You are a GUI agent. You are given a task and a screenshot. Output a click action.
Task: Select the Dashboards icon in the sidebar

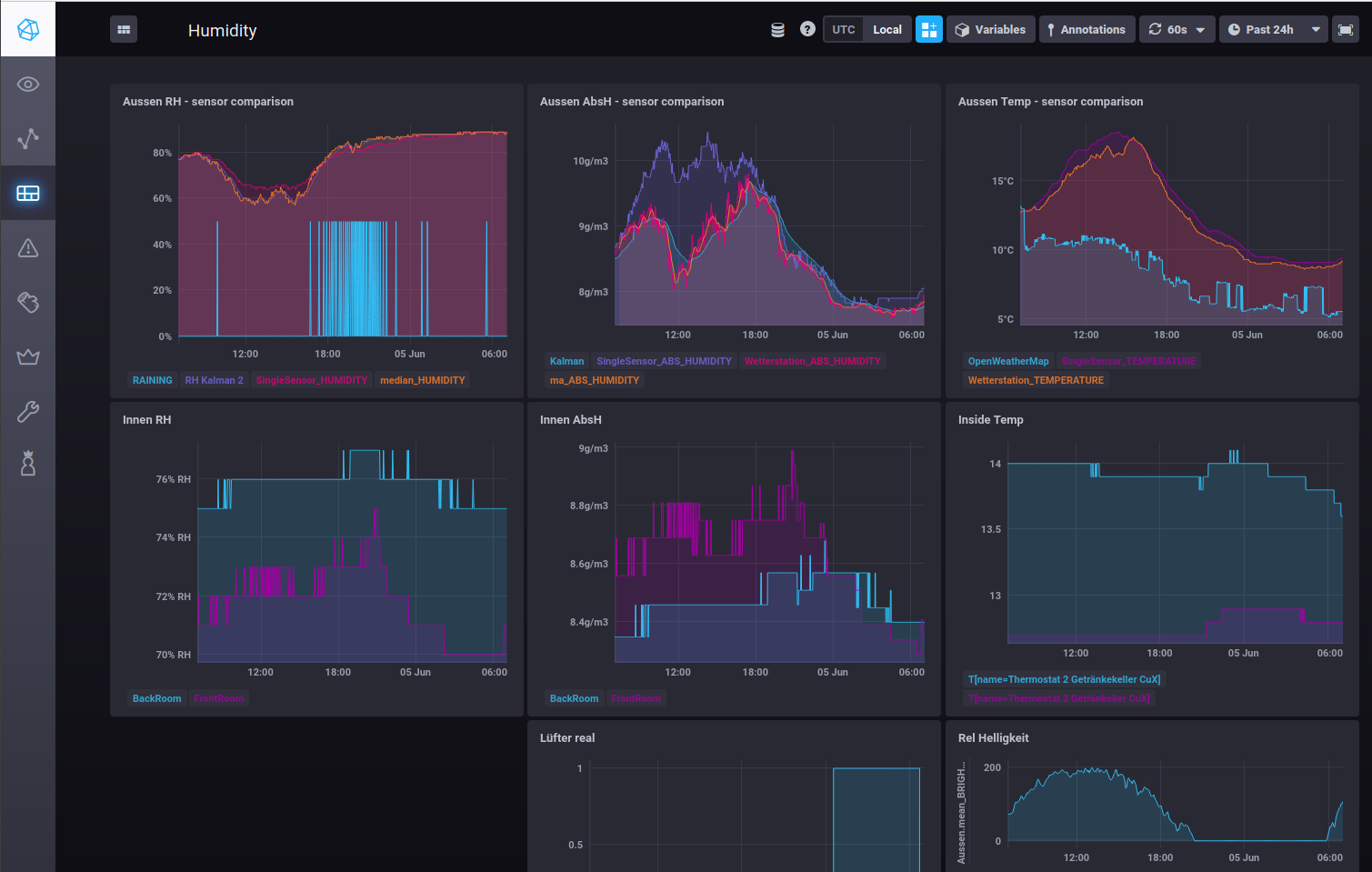click(28, 193)
